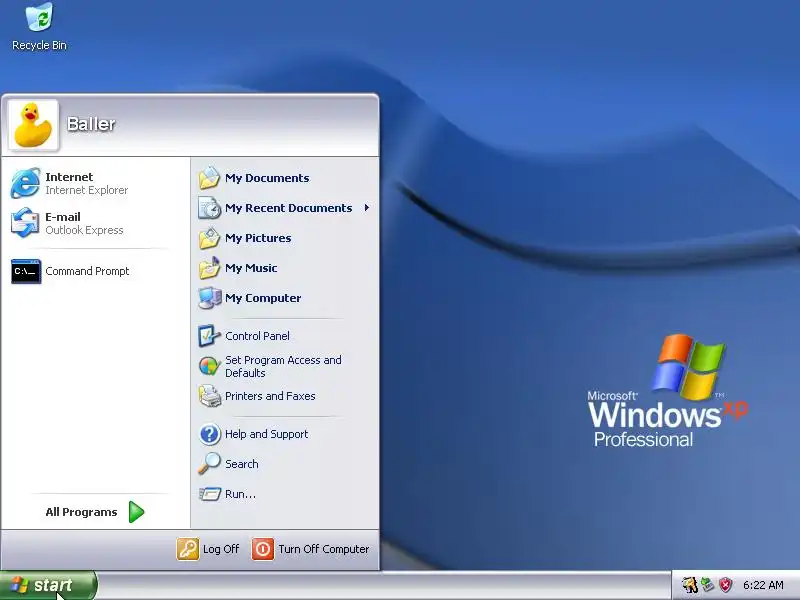Choose Command Prompt text entry
The height and width of the screenshot is (600, 800).
[87, 271]
